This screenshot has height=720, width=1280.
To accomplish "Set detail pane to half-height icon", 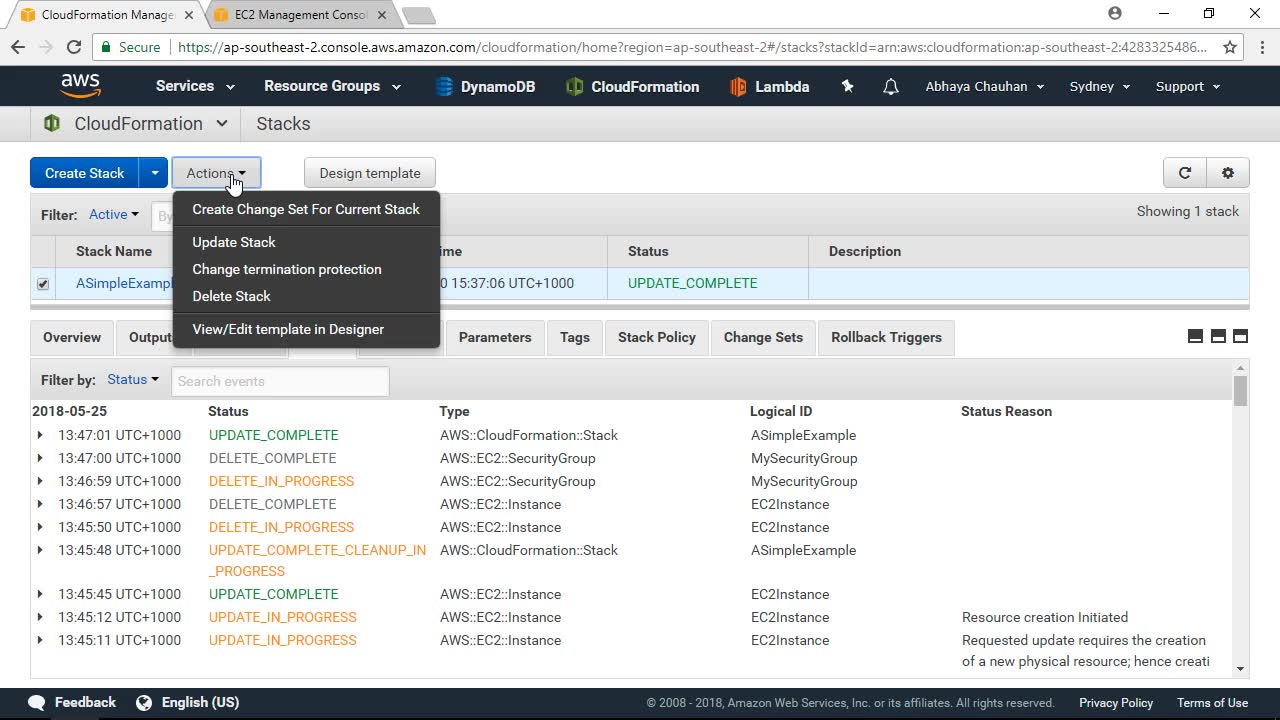I will tap(1218, 337).
